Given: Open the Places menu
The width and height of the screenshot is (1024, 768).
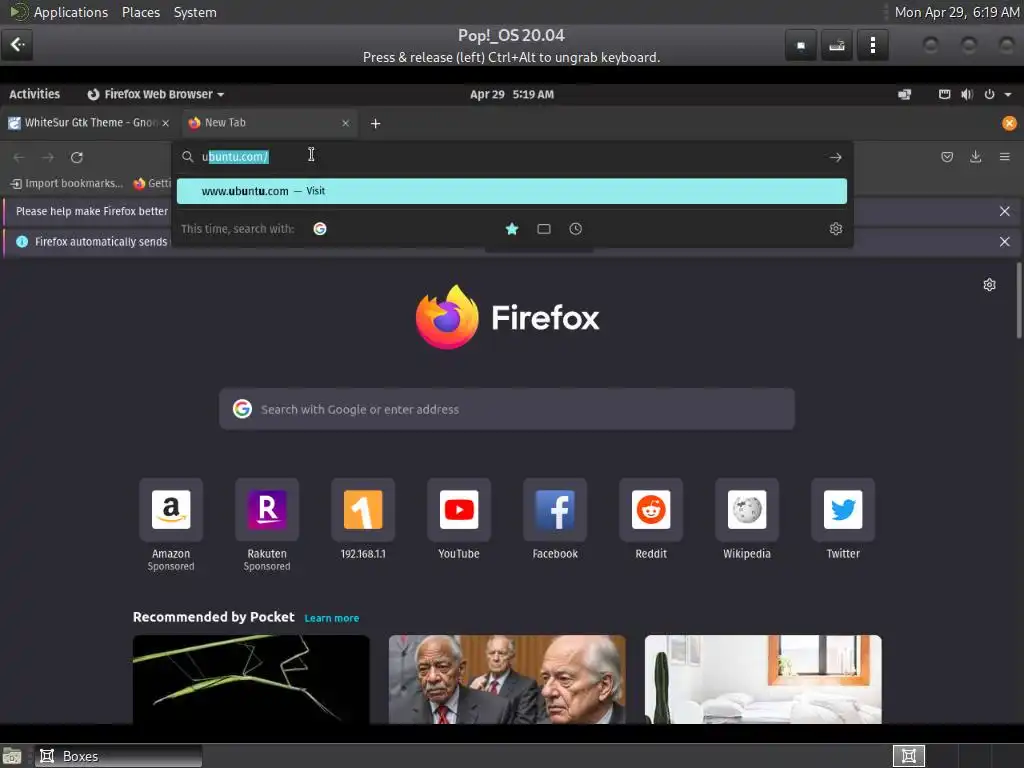Looking at the screenshot, I should [x=140, y=12].
